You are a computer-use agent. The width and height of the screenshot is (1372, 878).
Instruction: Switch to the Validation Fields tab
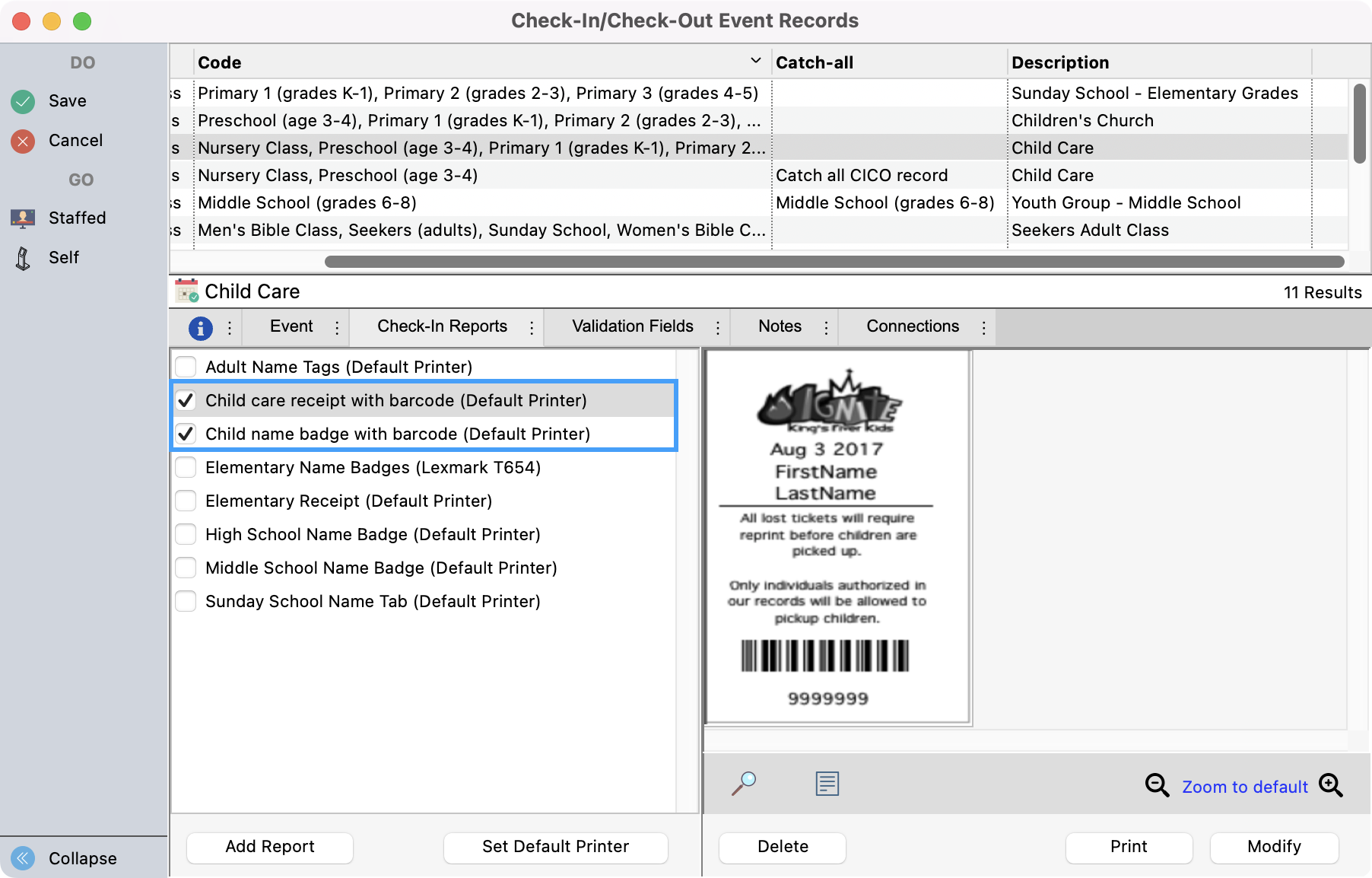point(631,326)
